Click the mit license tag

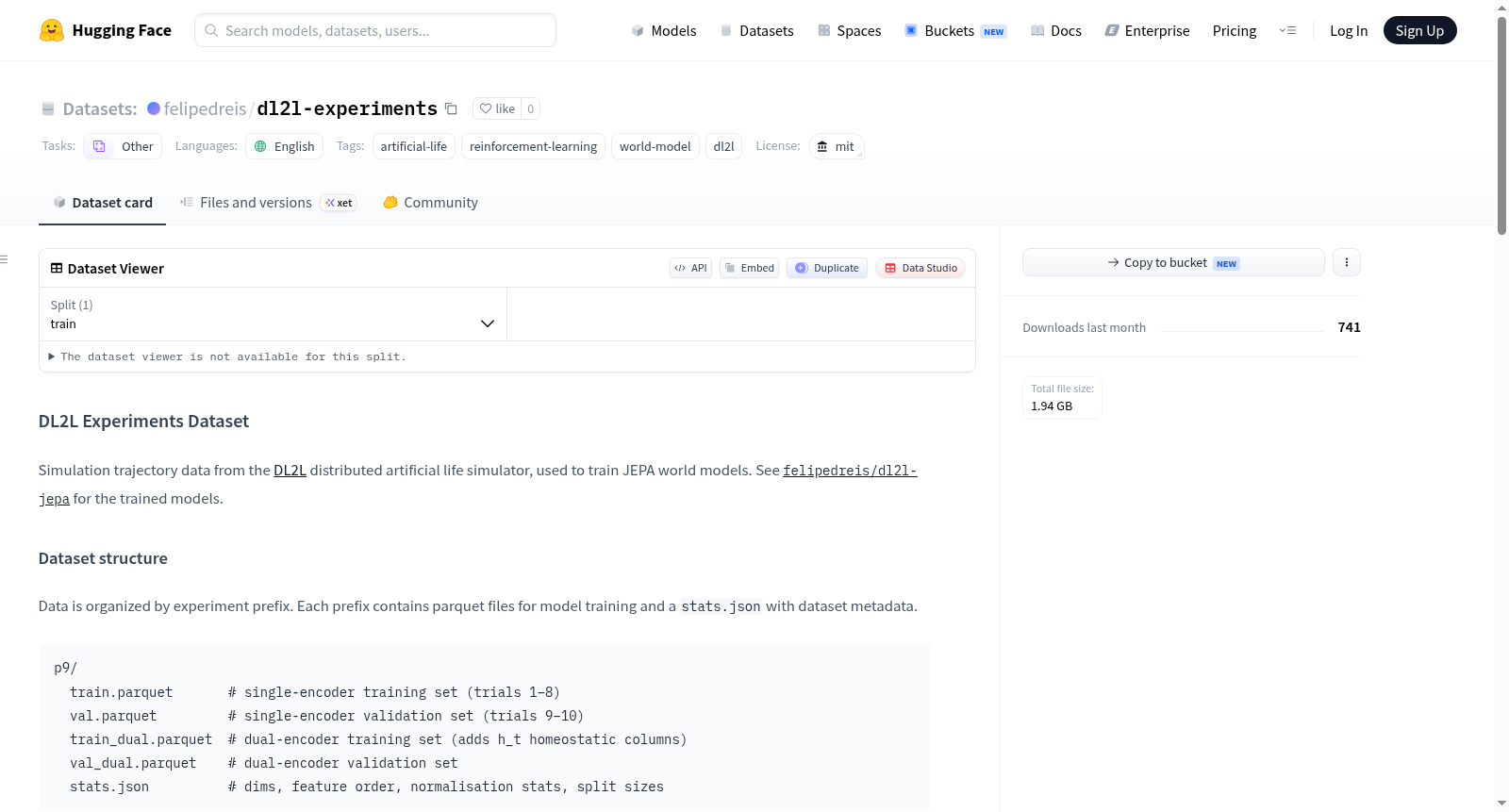point(836,146)
